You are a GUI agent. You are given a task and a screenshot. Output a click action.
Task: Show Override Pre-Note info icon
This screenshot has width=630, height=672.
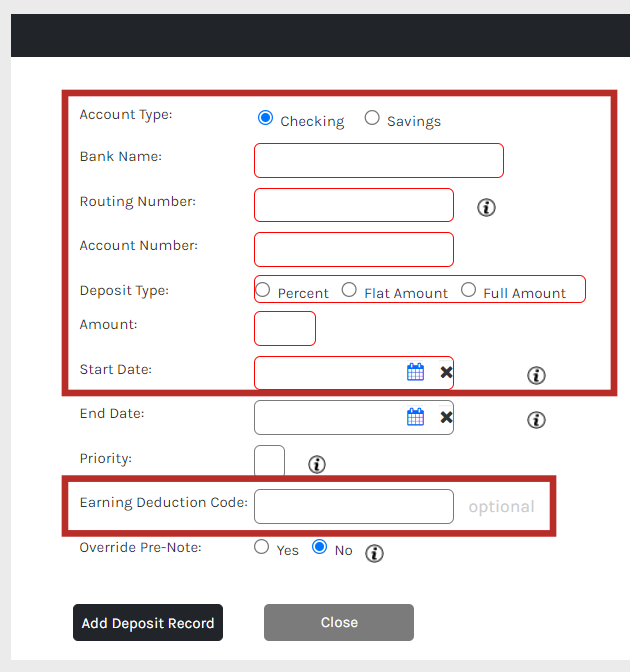374,553
